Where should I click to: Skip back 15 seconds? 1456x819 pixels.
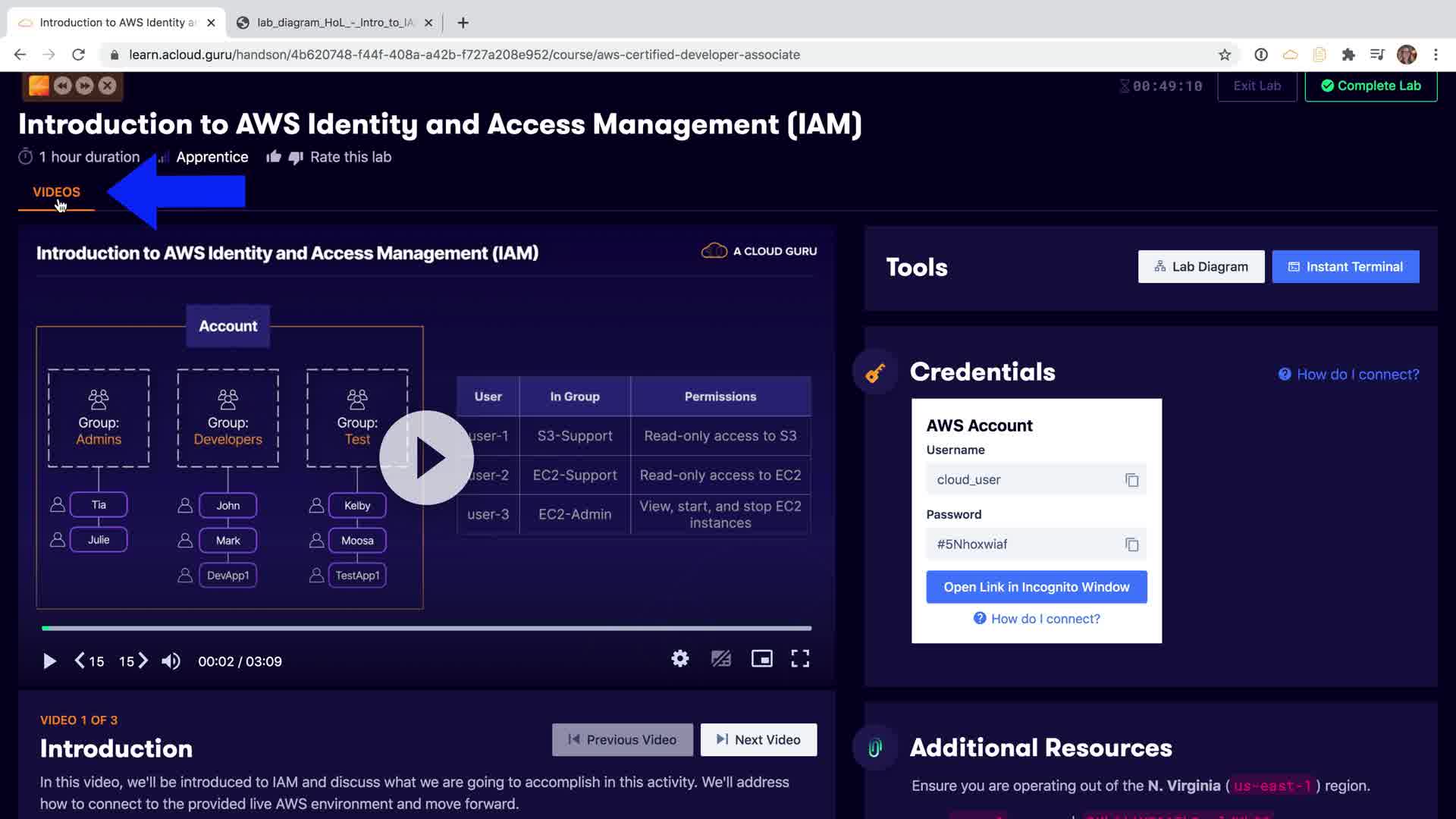89,661
